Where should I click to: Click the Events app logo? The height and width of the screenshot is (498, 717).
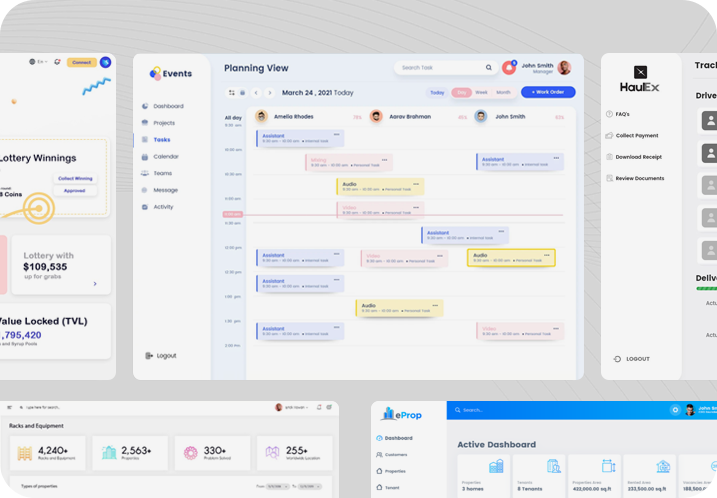(171, 73)
